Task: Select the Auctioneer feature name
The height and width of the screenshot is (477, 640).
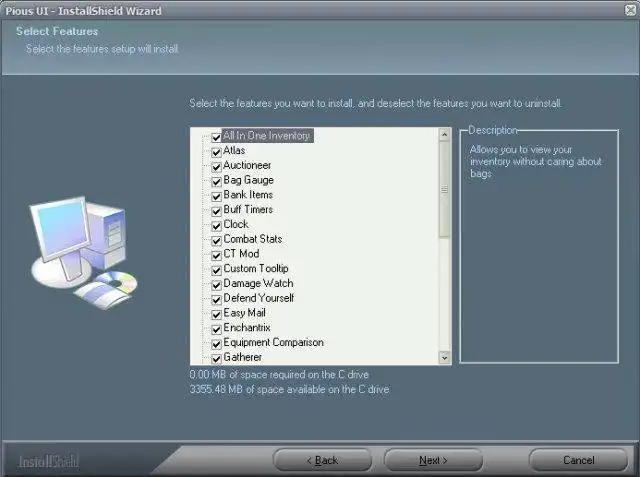Action: point(247,165)
